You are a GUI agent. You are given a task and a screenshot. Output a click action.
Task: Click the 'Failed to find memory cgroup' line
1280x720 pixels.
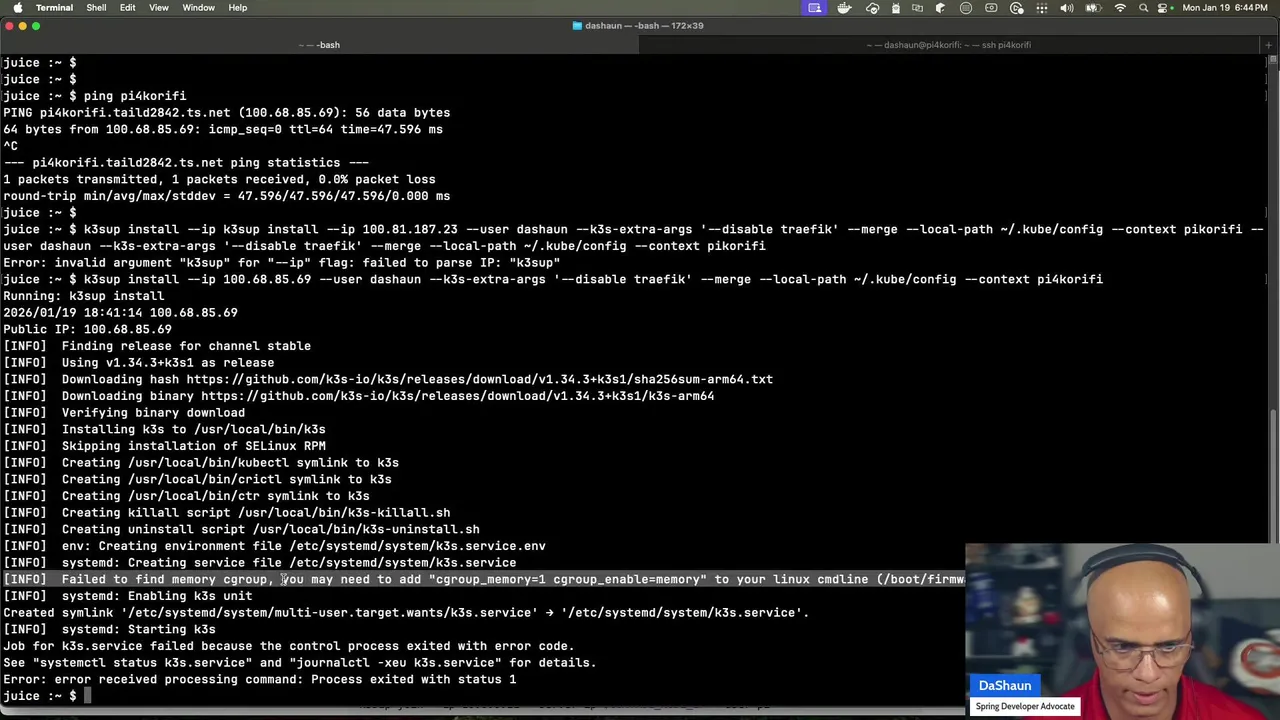(484, 579)
